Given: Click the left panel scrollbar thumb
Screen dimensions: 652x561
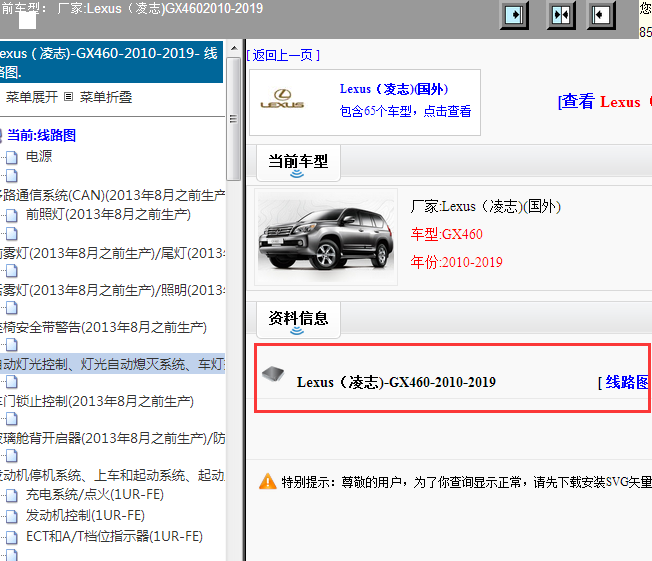Looking at the screenshot, I should [234, 119].
